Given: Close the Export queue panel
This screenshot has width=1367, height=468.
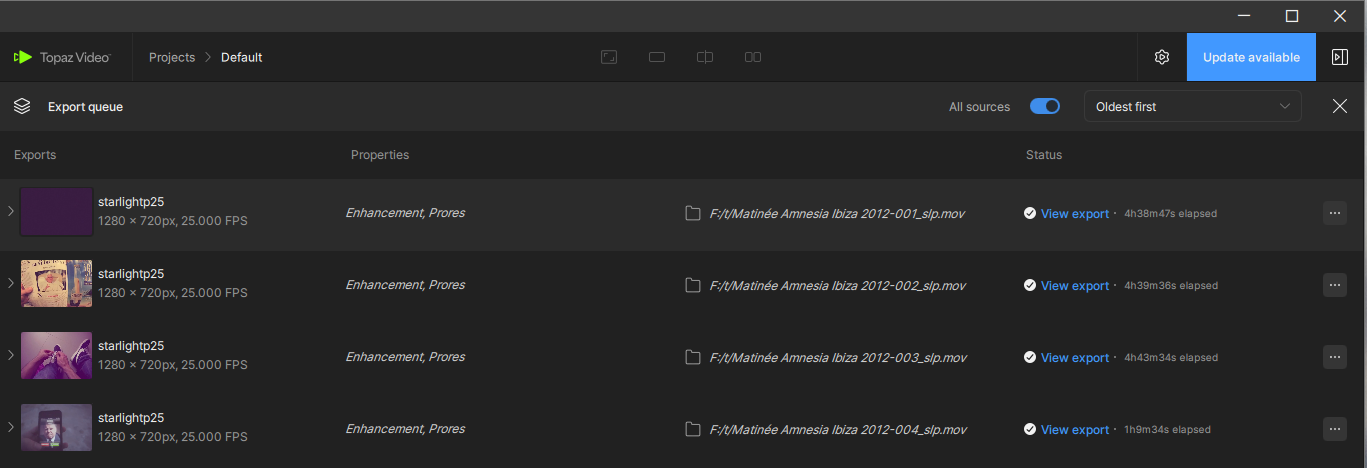Looking at the screenshot, I should point(1340,106).
